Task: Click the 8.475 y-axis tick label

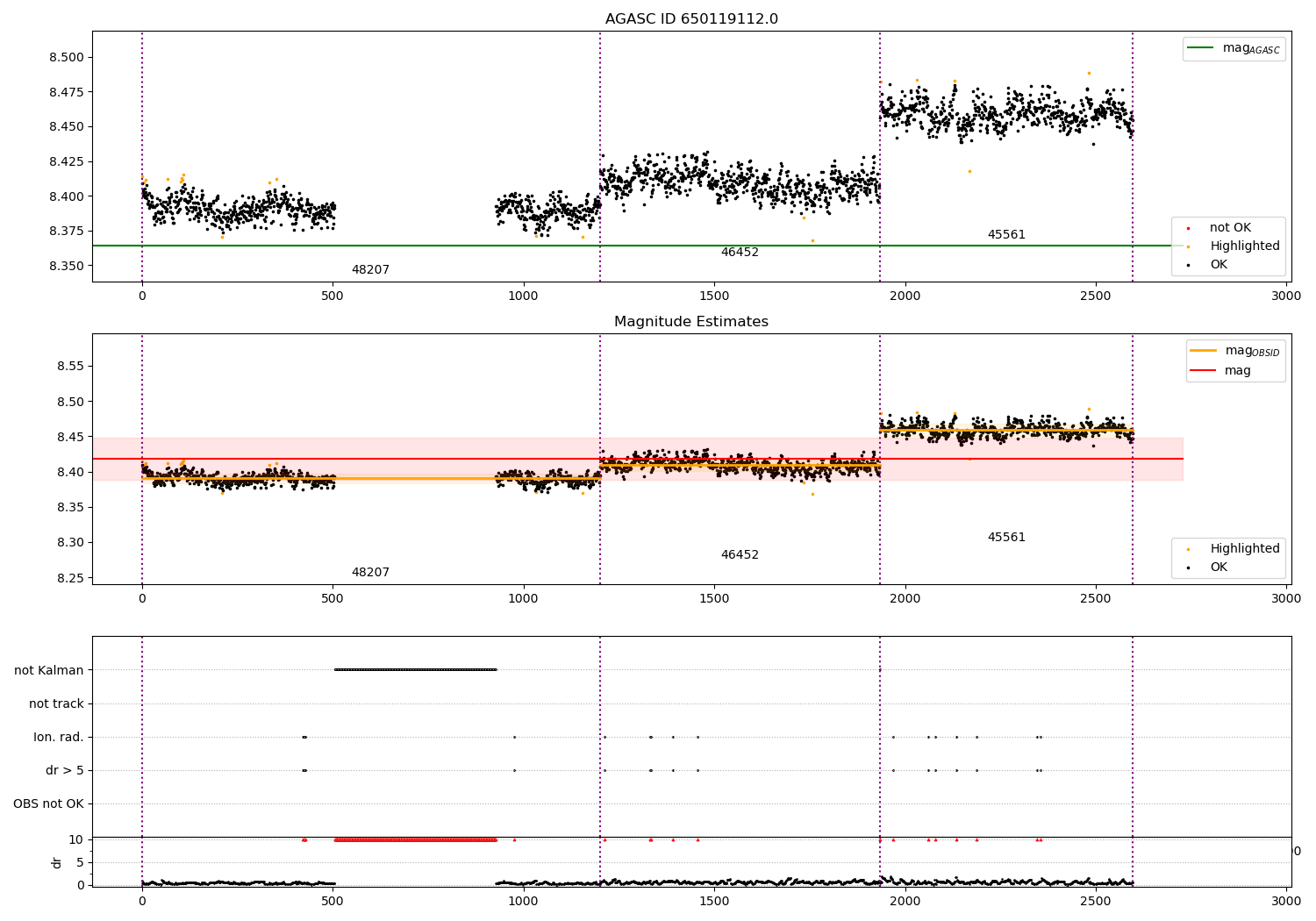Action: (x=67, y=92)
